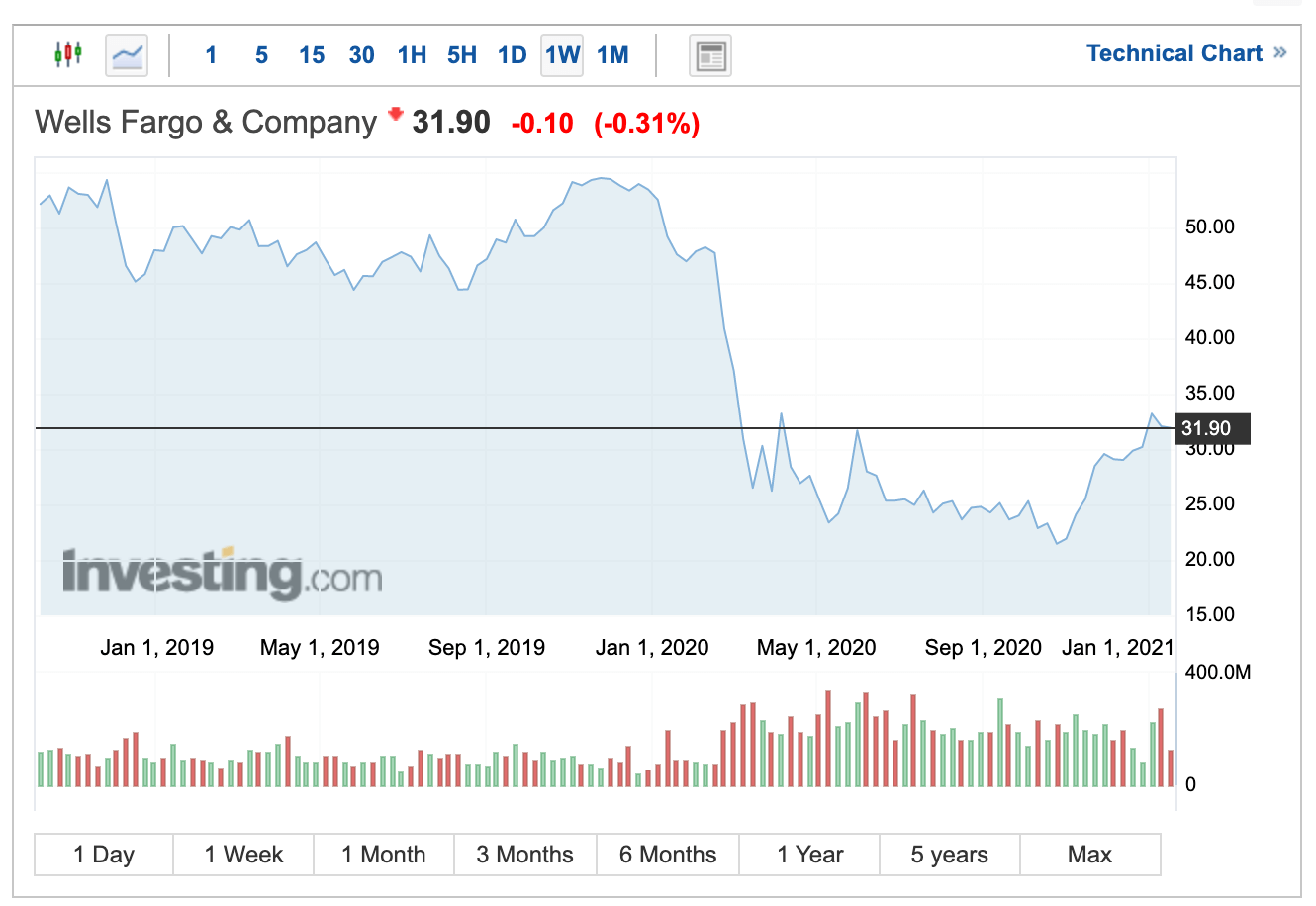Image resolution: width=1316 pixels, height=906 pixels.
Task: Open the Technical Chart link
Action: click(x=1175, y=53)
